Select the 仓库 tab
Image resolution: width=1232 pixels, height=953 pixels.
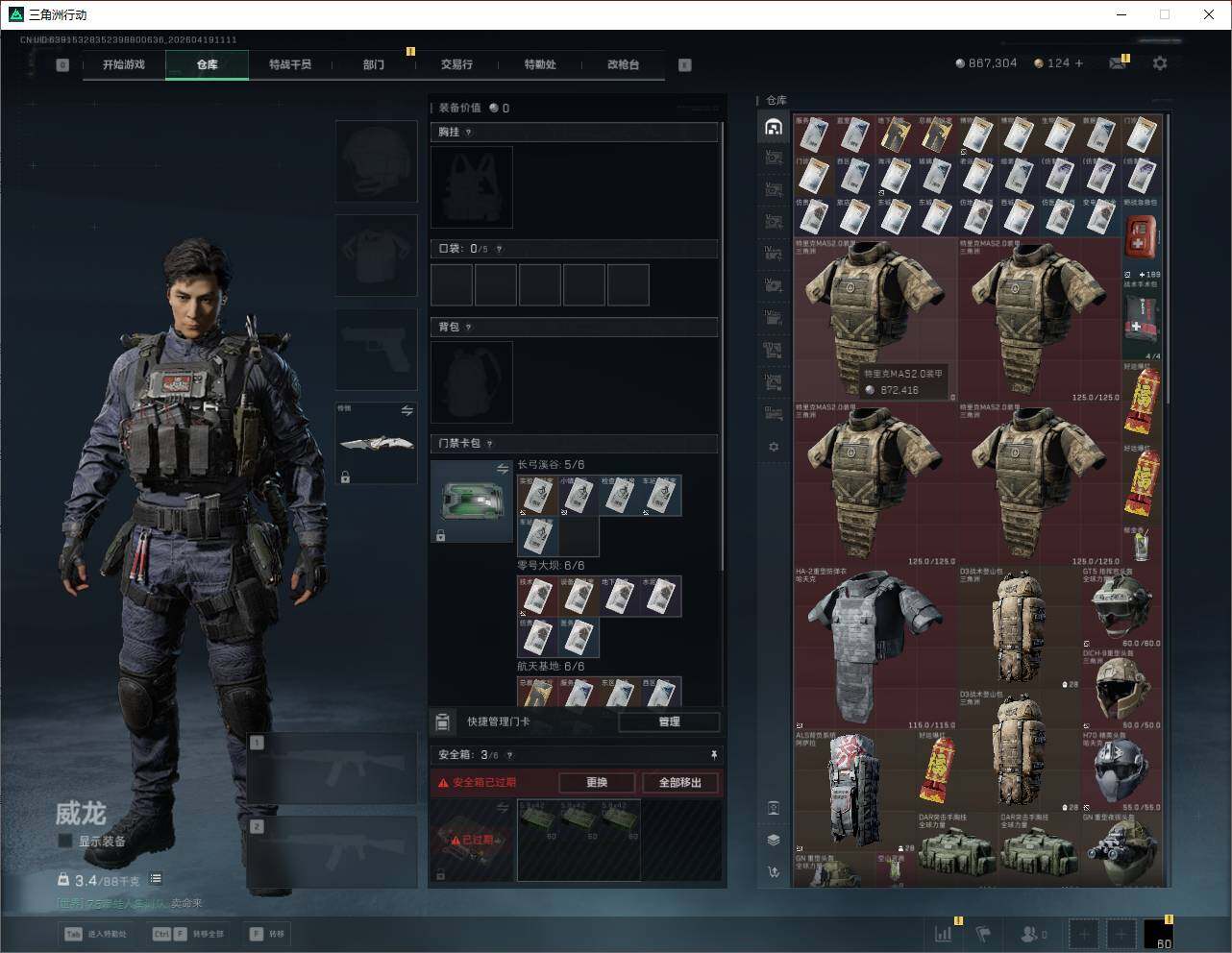[x=208, y=64]
